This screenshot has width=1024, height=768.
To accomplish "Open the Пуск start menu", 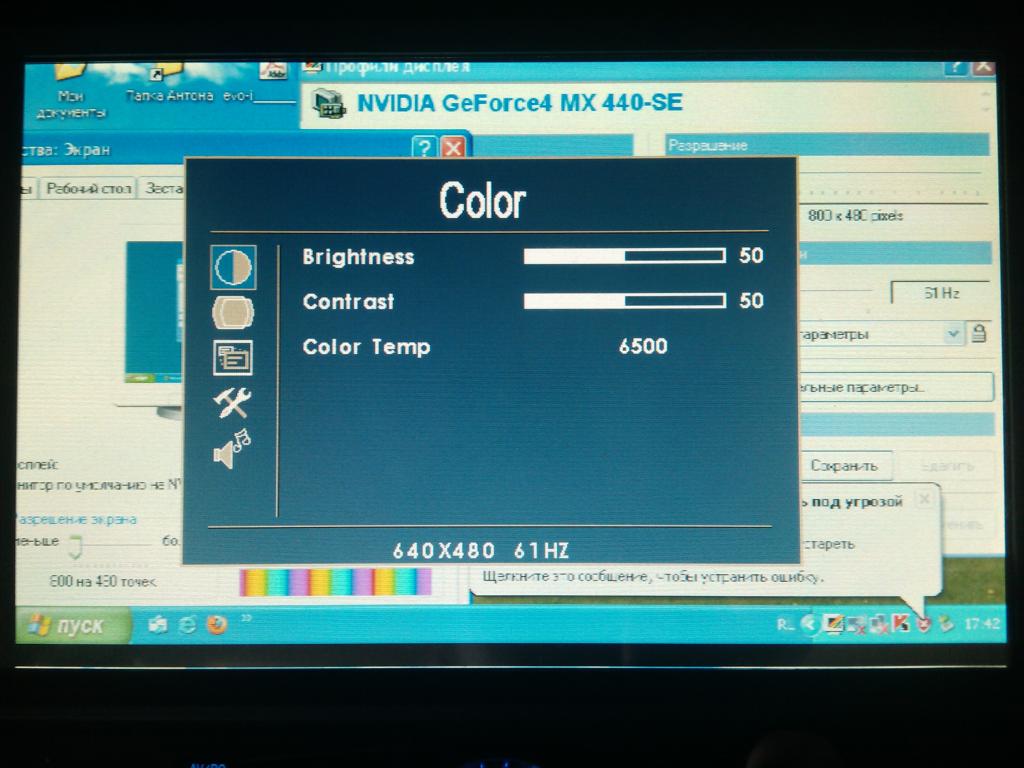I will click(72, 626).
